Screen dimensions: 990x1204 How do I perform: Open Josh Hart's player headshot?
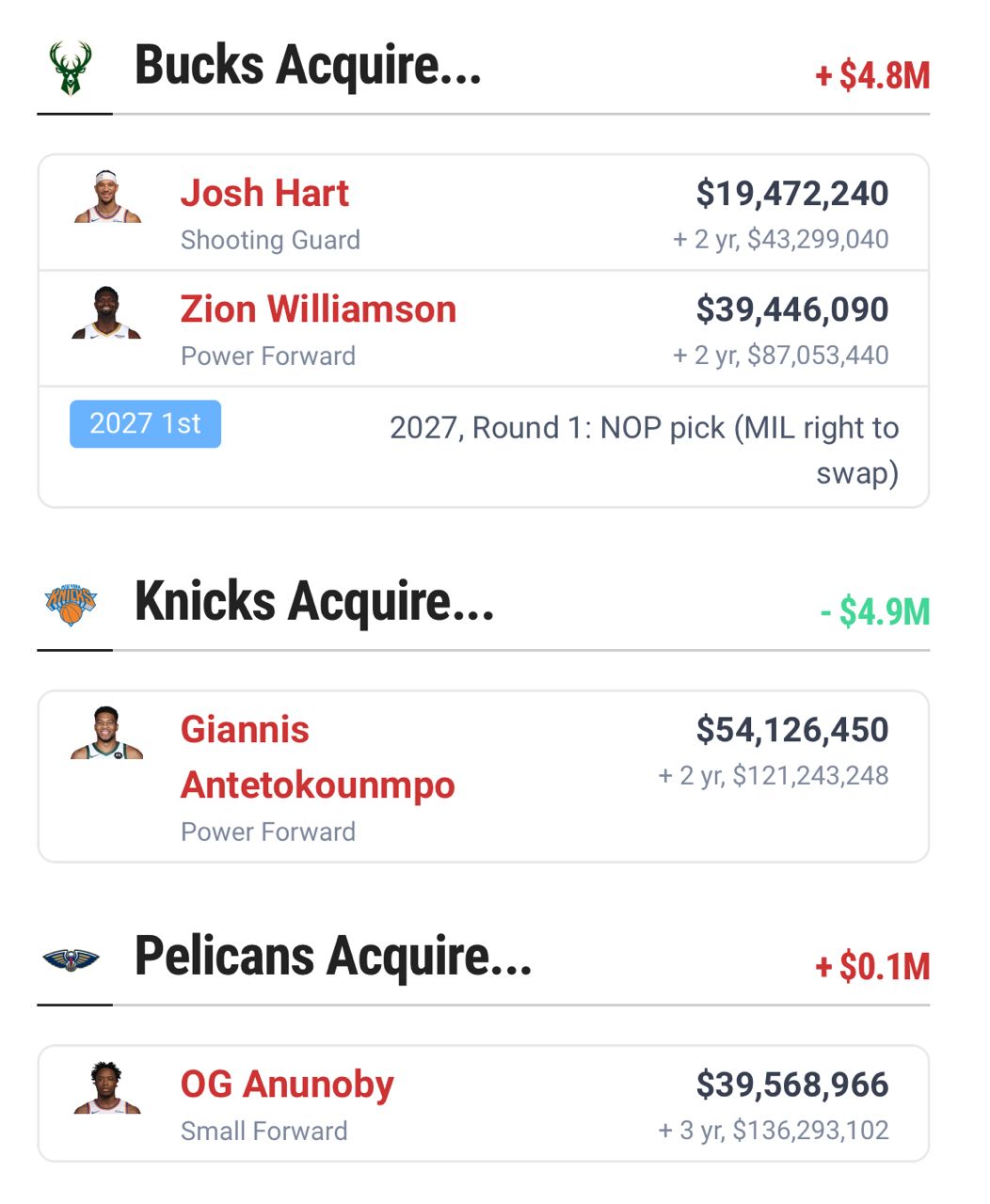[107, 197]
